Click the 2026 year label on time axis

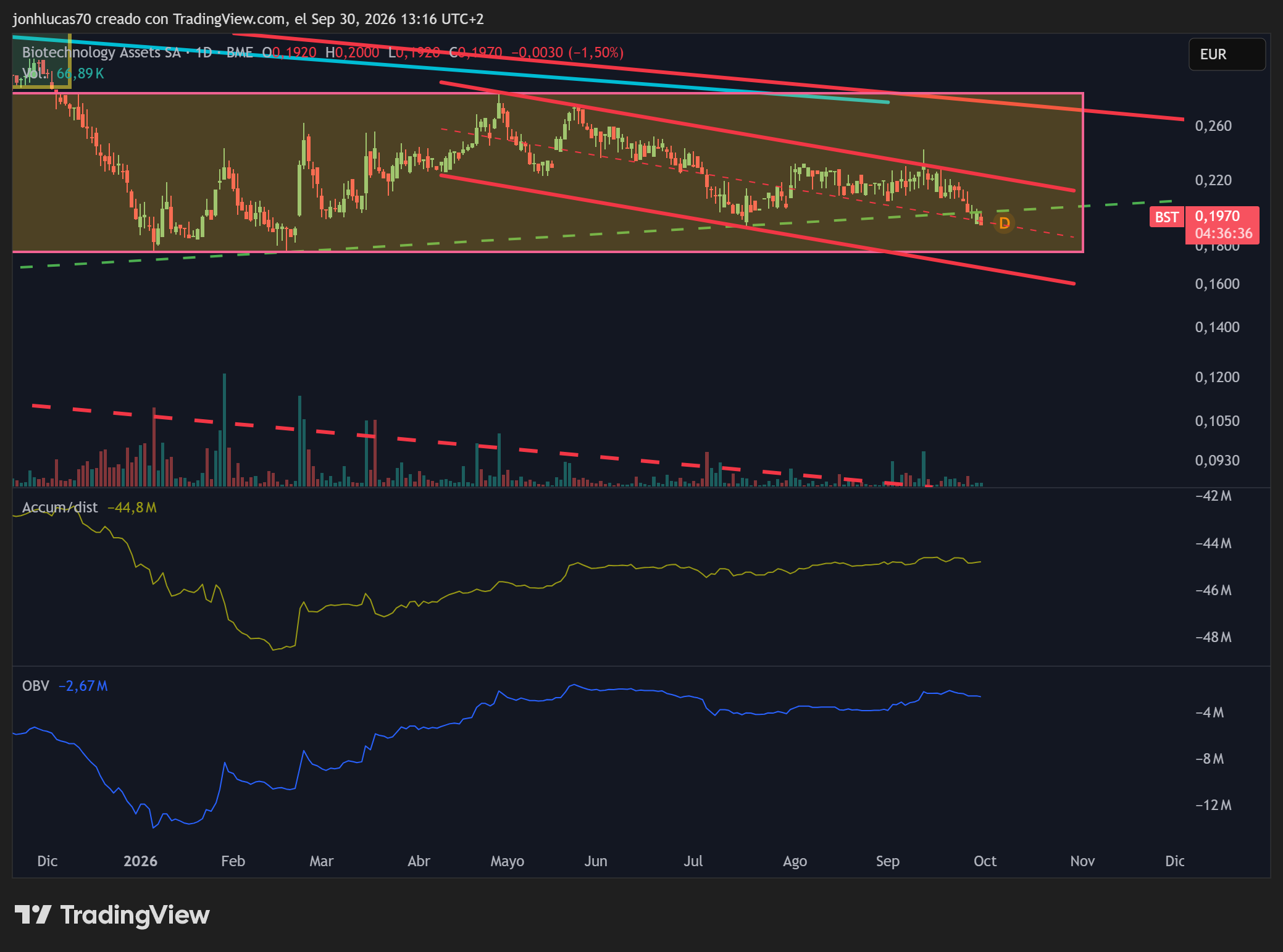140,861
